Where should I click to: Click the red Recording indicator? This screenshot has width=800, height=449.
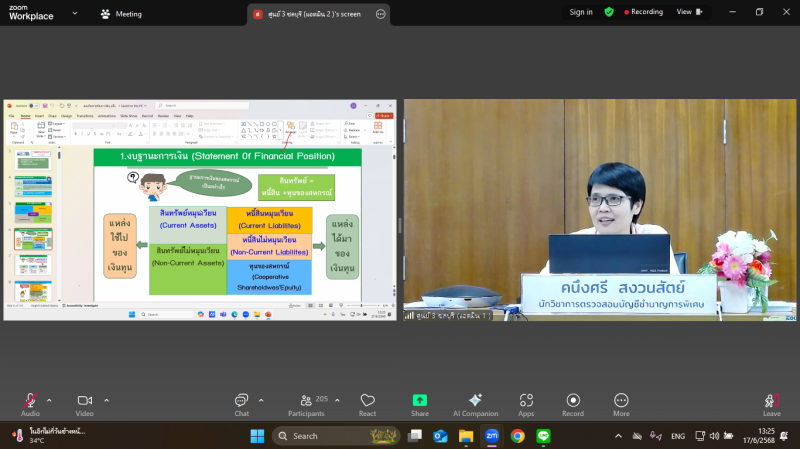coord(643,12)
